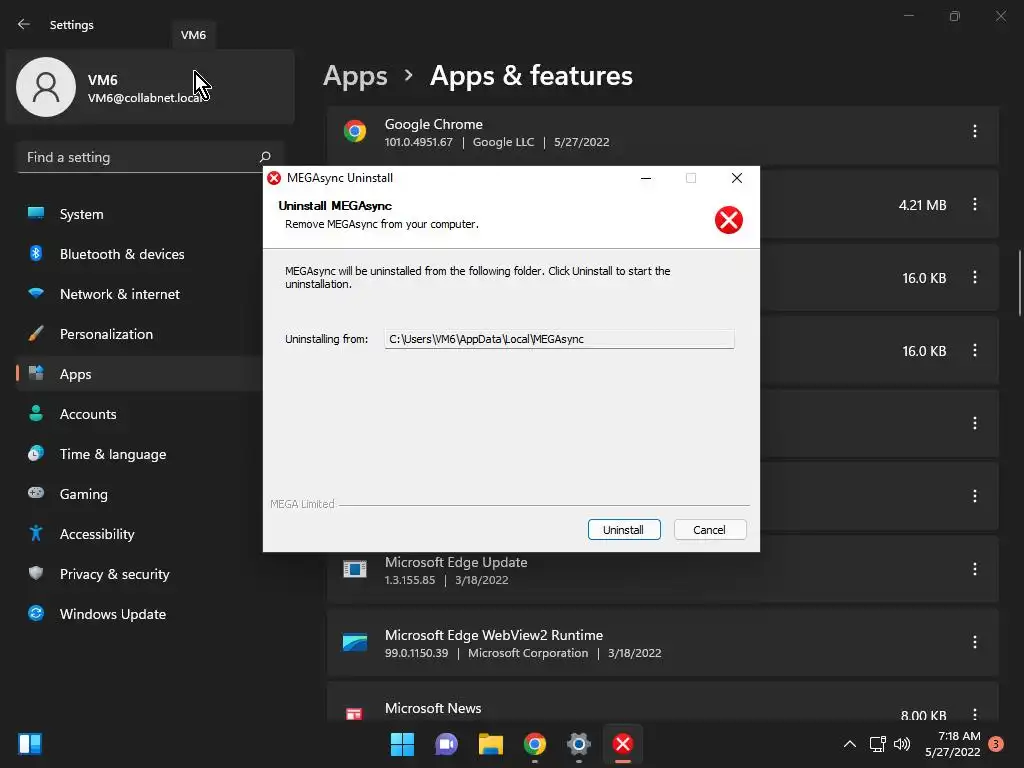Open Accessibility settings
The image size is (1024, 768).
(139, 534)
